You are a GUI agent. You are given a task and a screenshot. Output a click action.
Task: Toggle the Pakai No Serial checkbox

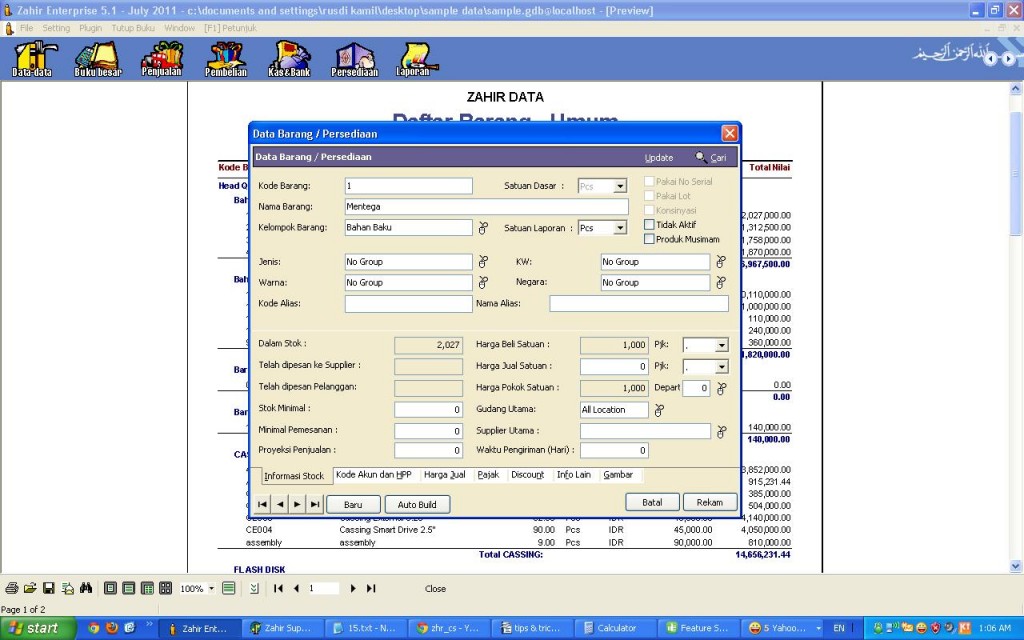click(649, 182)
